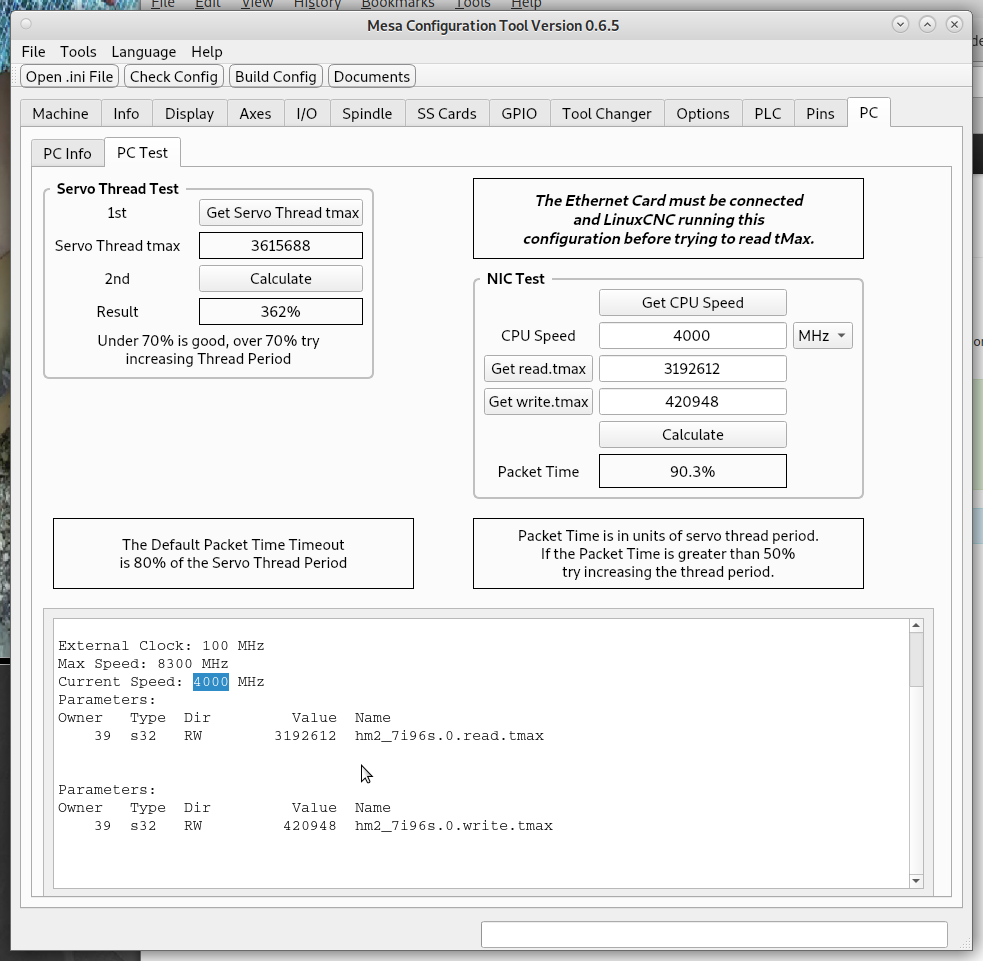This screenshot has height=961, width=983.
Task: Switch to the Machine tab
Action: (60, 113)
